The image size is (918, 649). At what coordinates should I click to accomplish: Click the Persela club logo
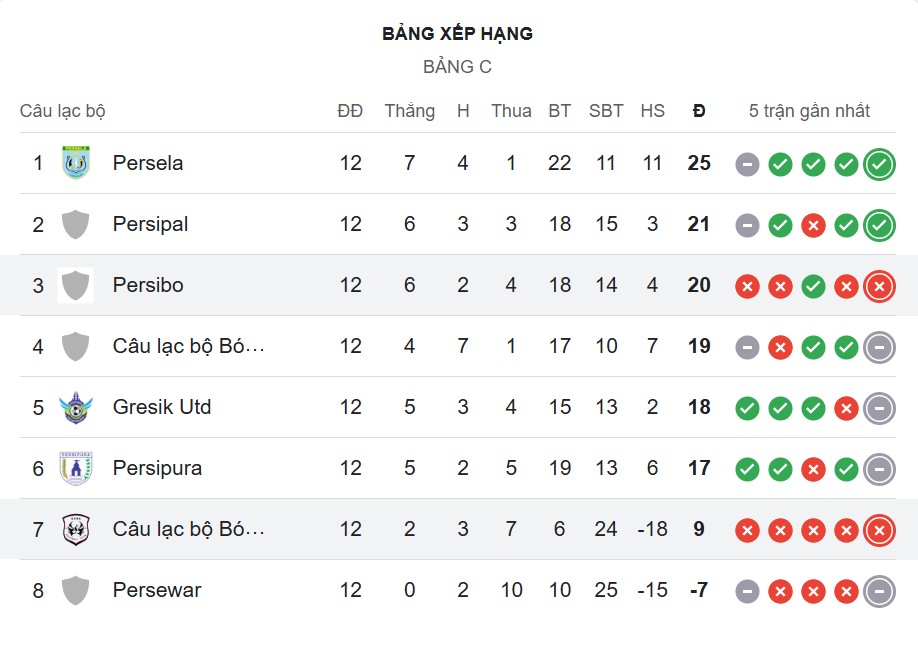tap(76, 163)
